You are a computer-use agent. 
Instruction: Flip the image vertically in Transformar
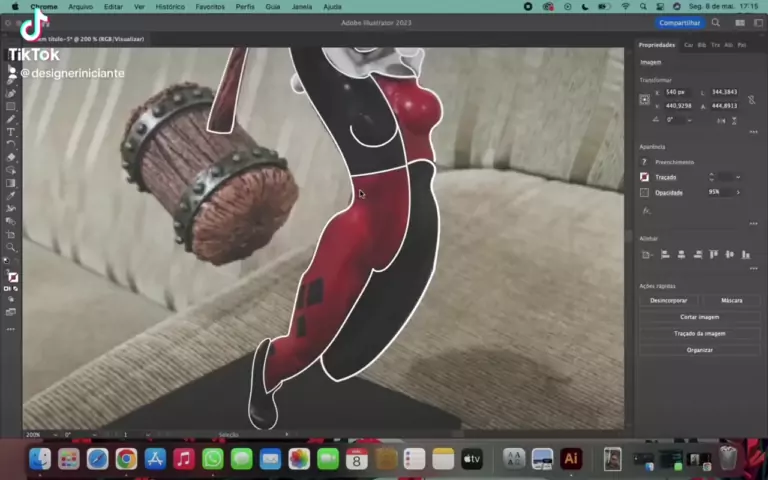tap(734, 120)
